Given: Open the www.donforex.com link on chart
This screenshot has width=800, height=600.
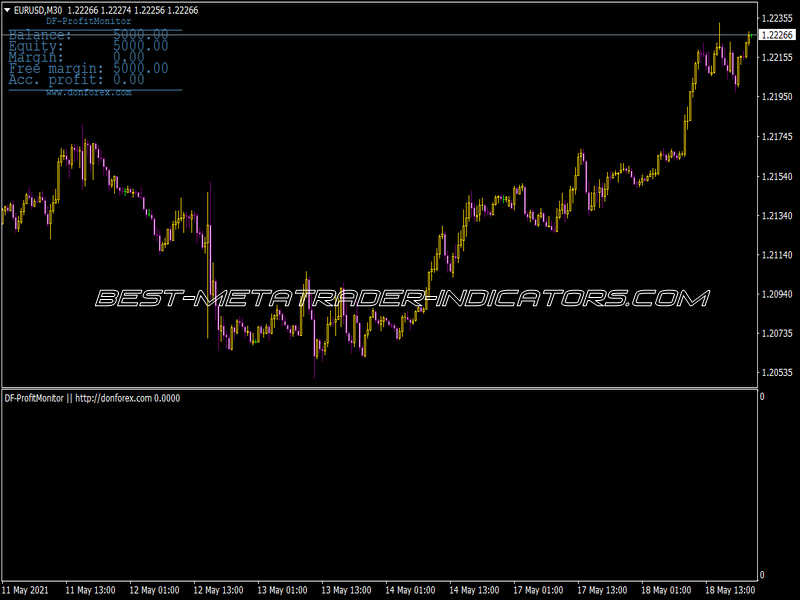Looking at the screenshot, I should 89,92.
